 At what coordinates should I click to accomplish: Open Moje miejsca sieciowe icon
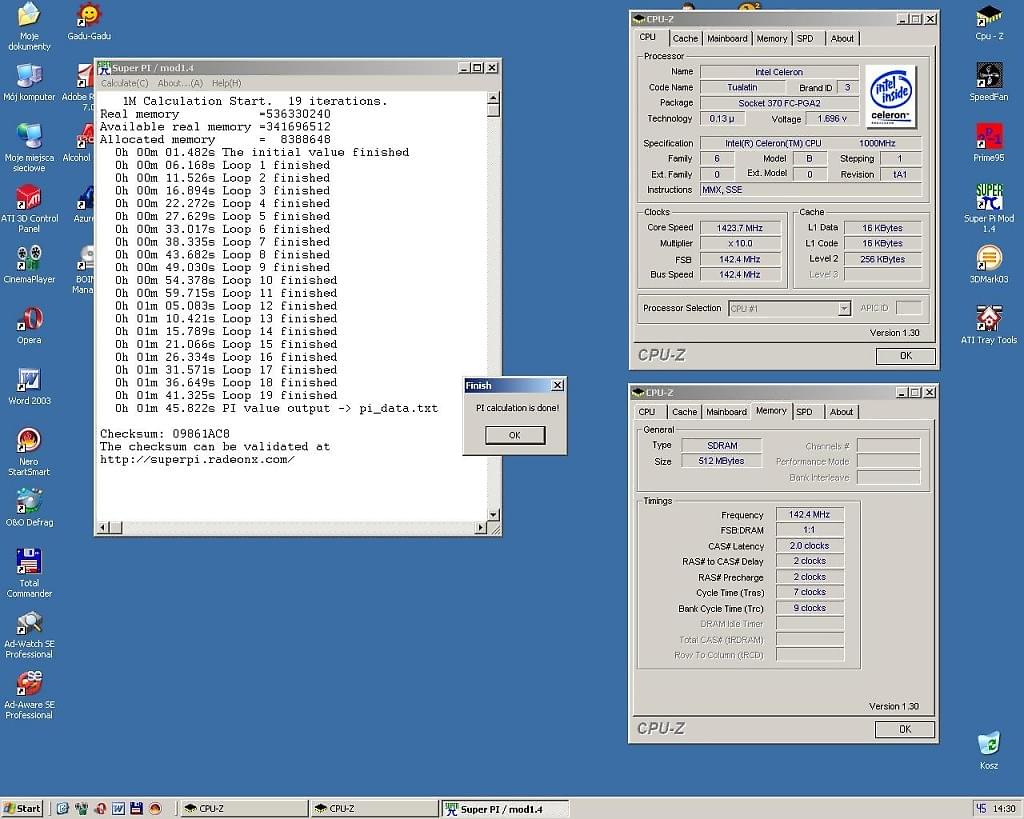point(29,148)
